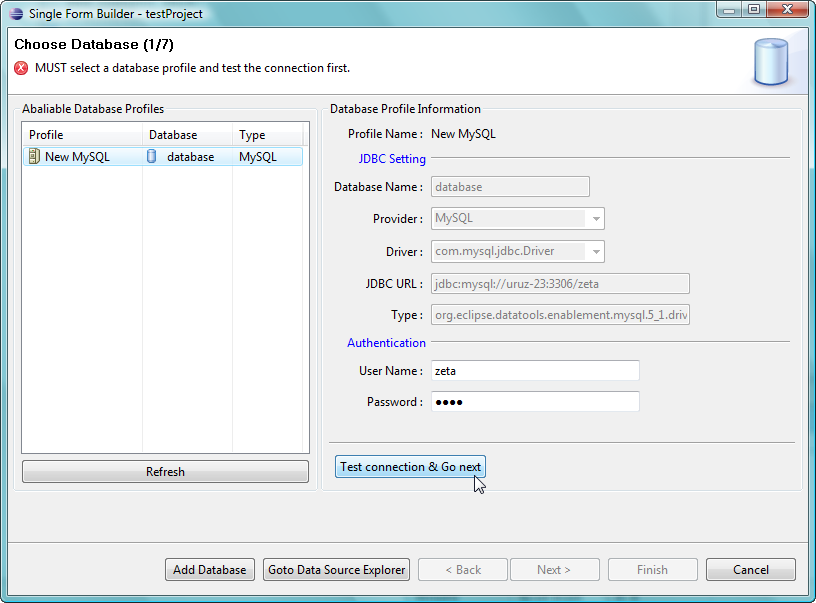Maximize the Single Form Builder window

(x=753, y=9)
